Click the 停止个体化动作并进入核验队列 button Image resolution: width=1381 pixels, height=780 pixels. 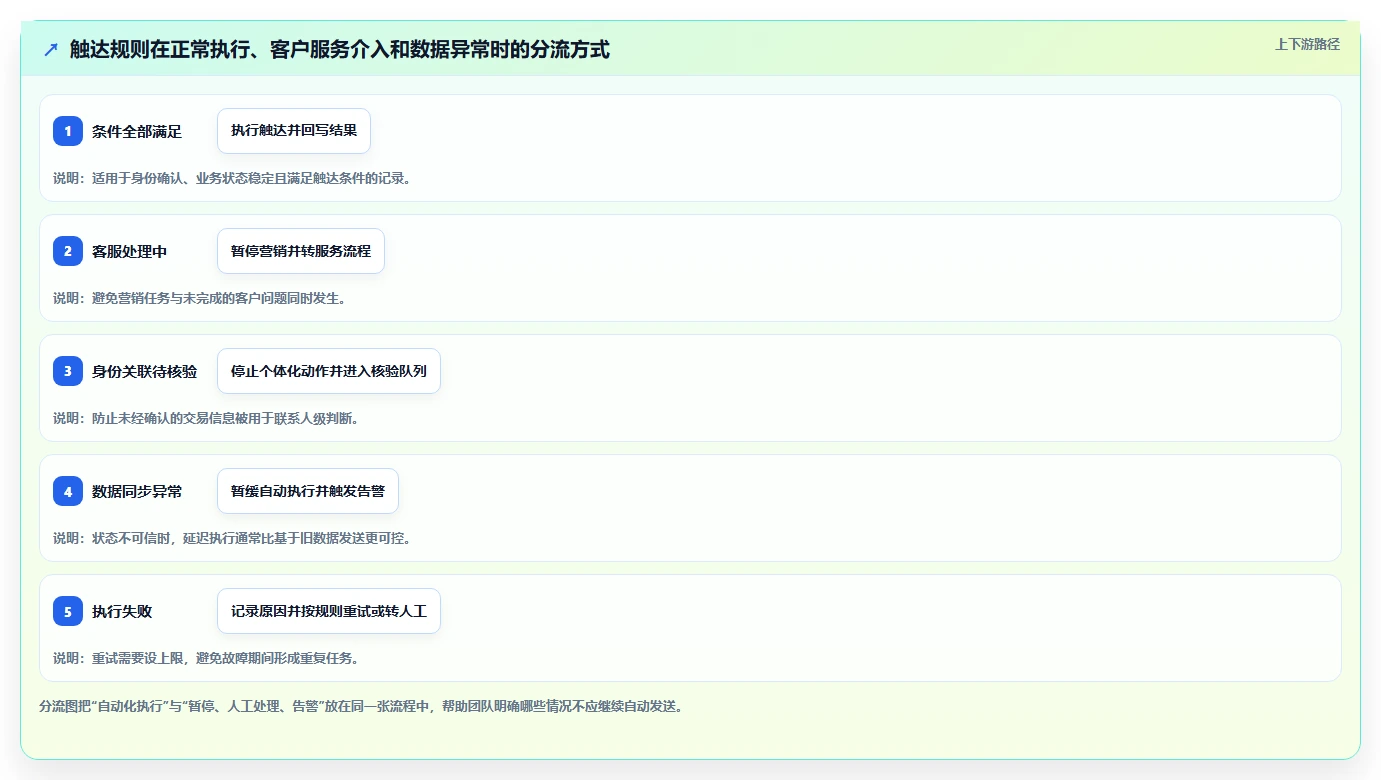point(329,371)
